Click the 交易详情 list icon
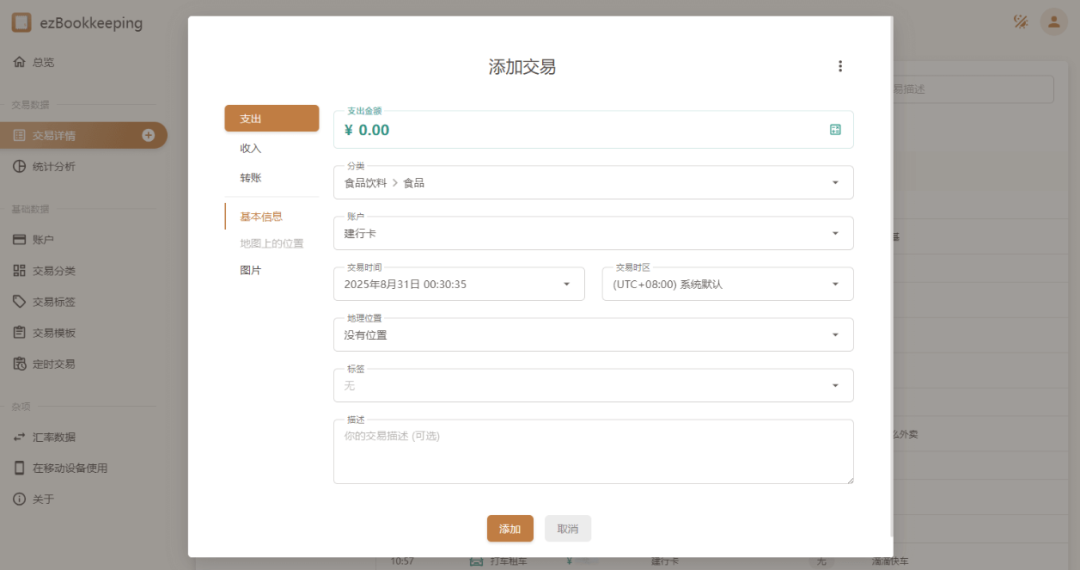 tap(19, 136)
